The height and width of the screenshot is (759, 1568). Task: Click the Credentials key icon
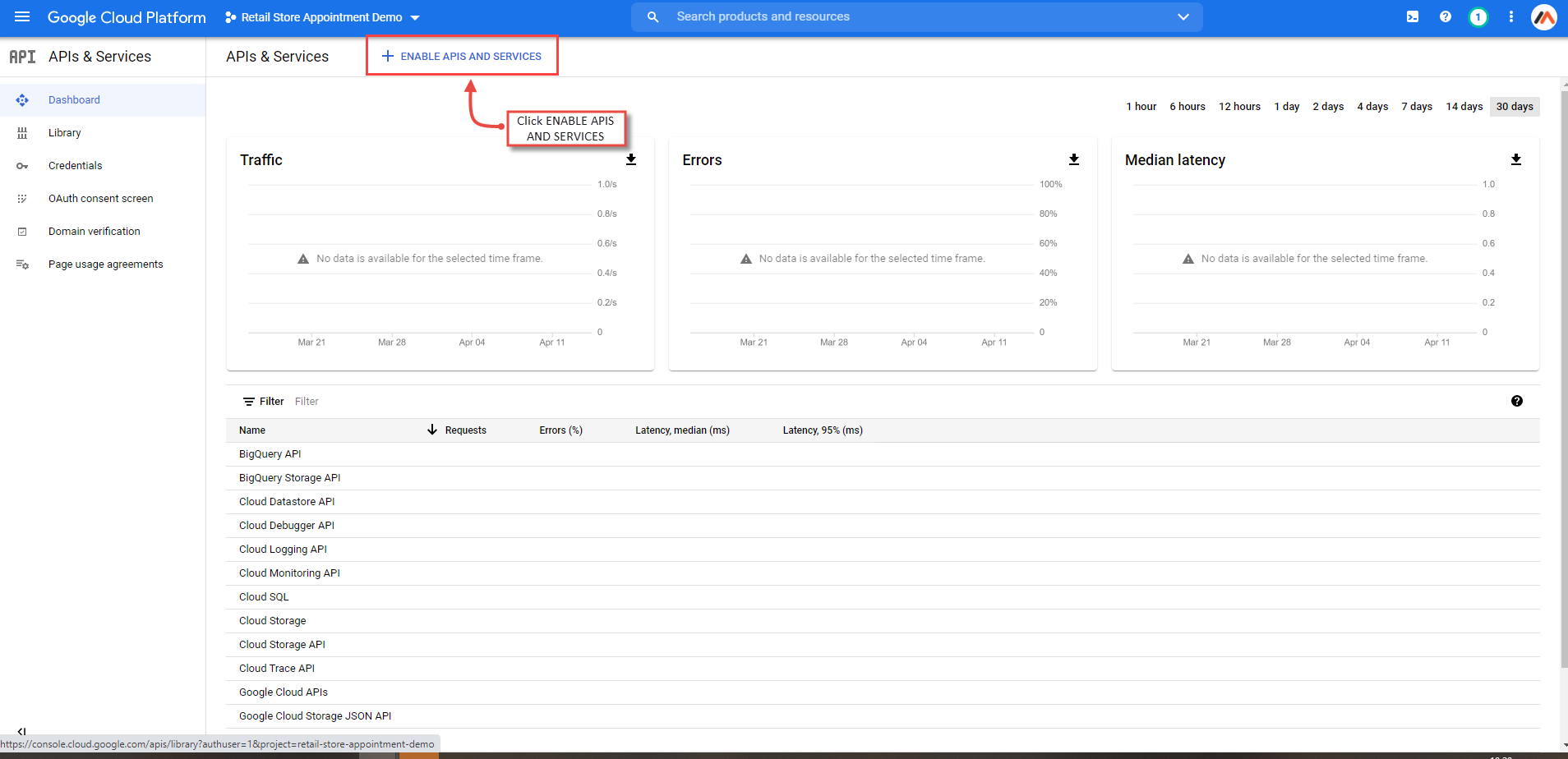pos(22,166)
